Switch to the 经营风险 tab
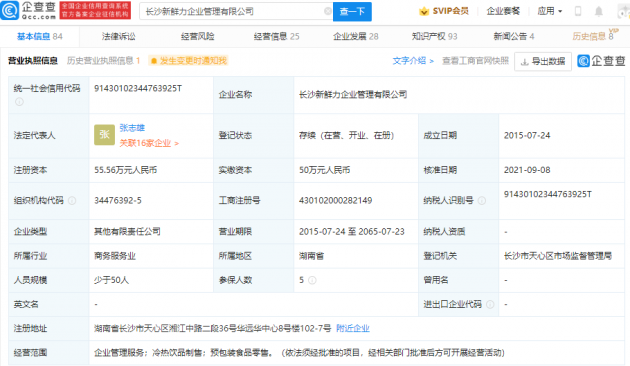630x366 pixels. (198, 37)
